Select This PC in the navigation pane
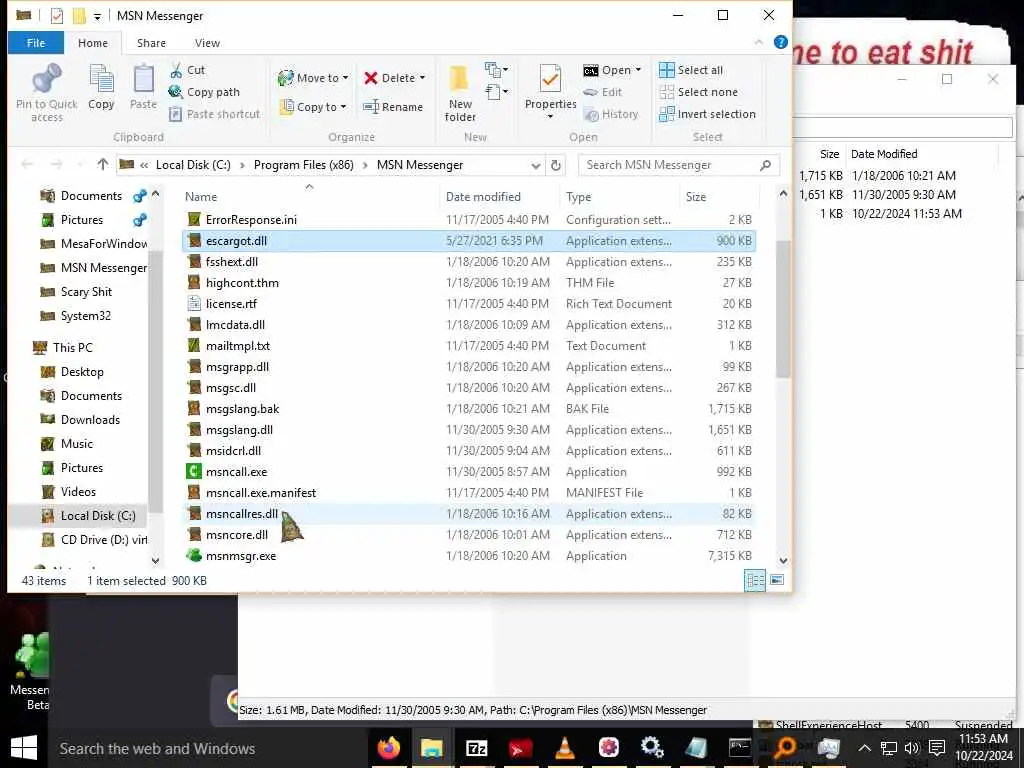The width and height of the screenshot is (1024, 768). (x=72, y=347)
